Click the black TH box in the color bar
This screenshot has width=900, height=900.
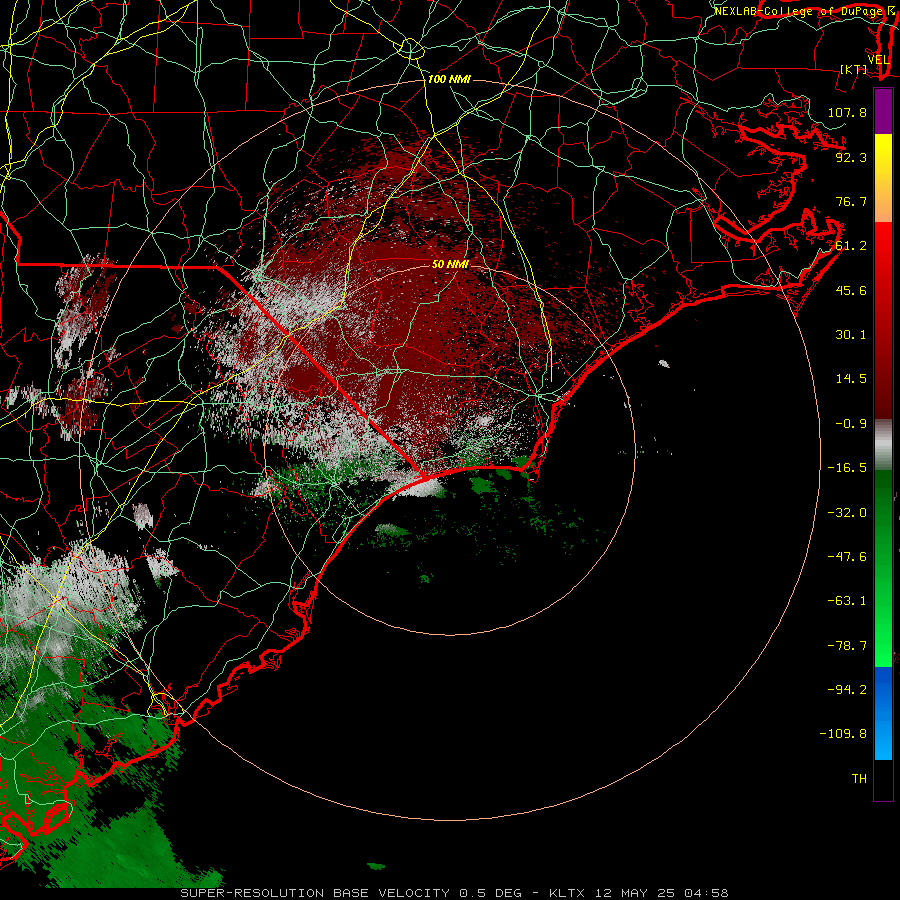click(x=883, y=779)
